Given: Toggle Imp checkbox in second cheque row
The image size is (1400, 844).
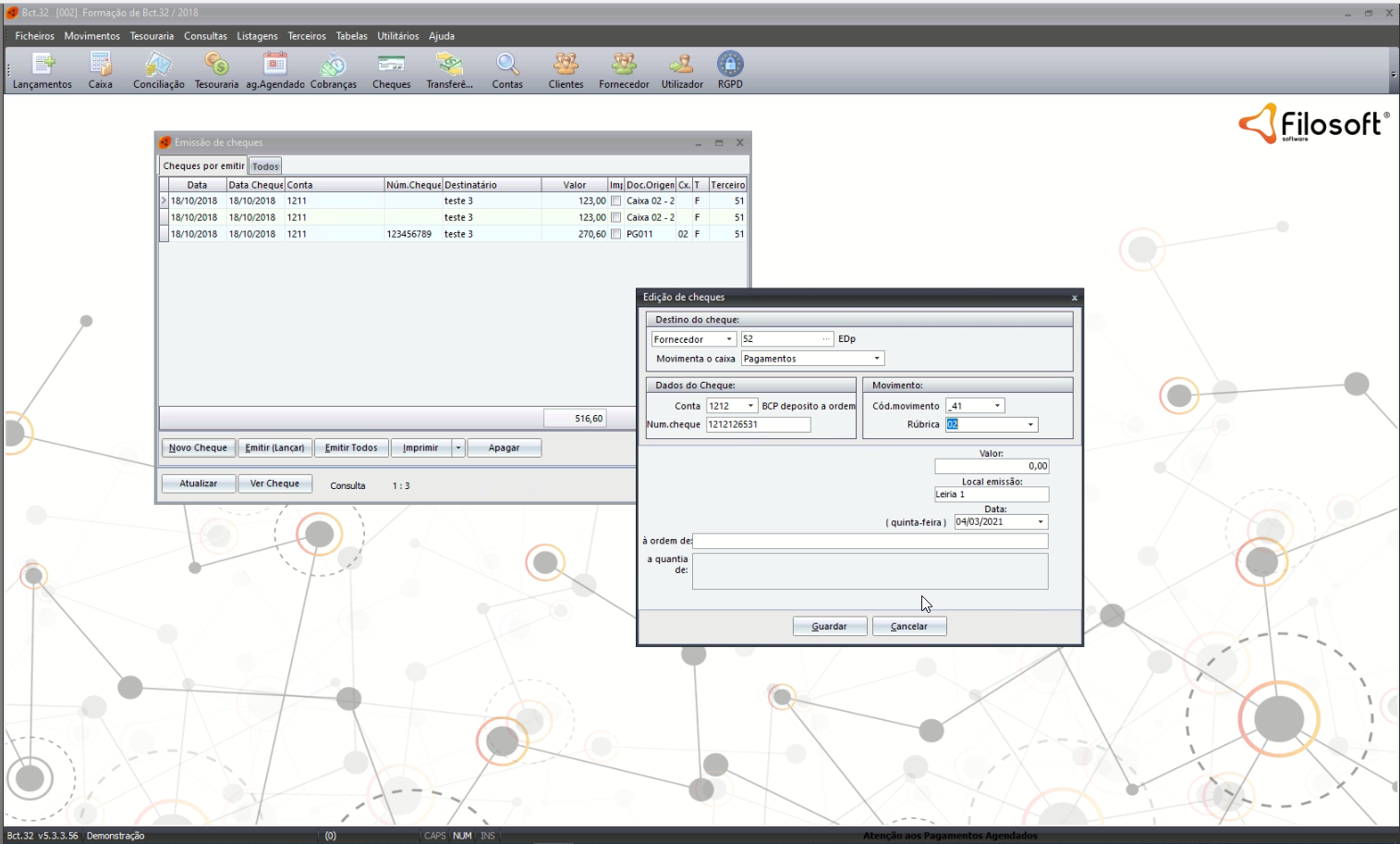Looking at the screenshot, I should pos(615,217).
